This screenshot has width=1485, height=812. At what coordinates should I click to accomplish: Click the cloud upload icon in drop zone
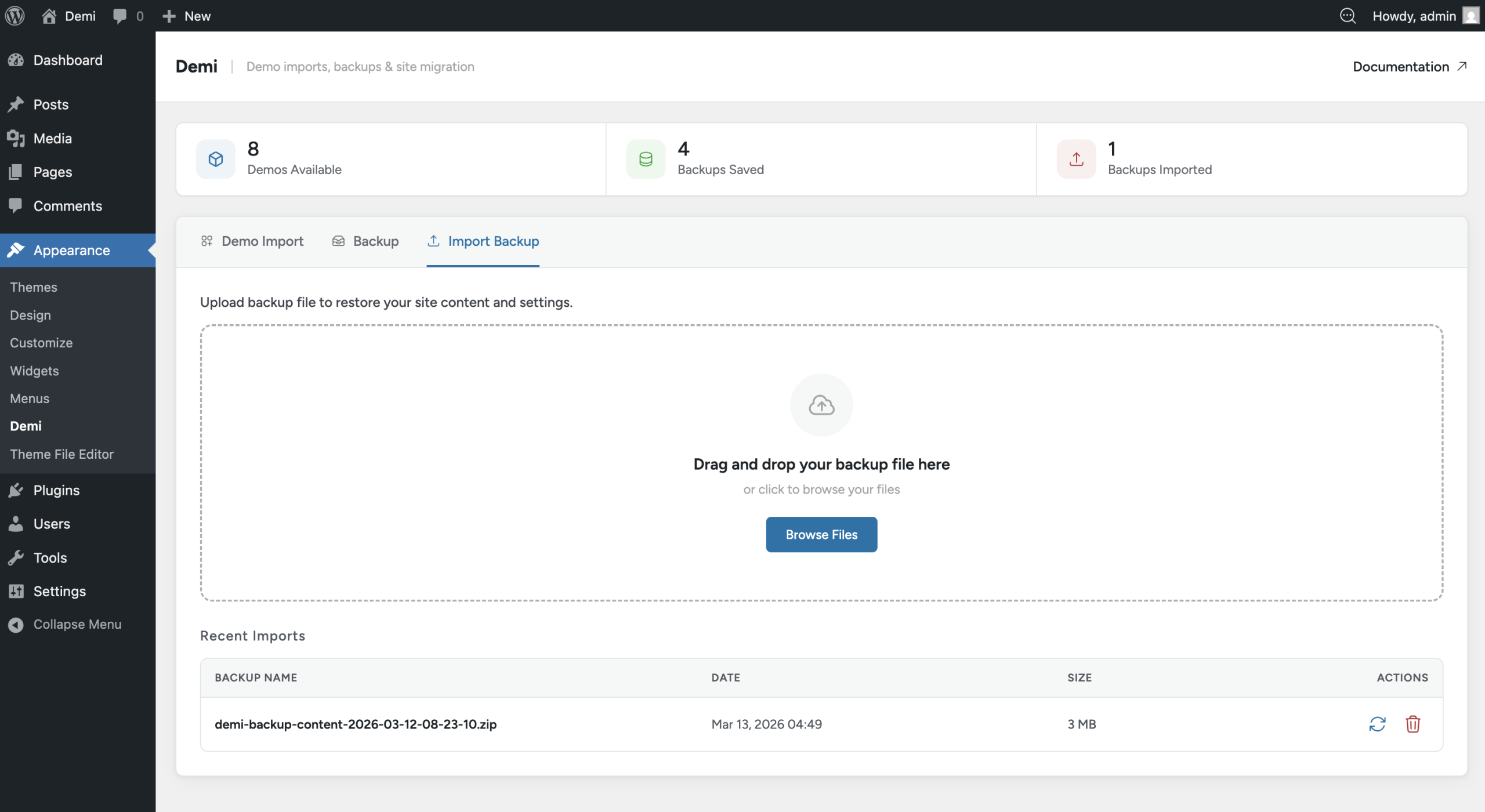click(821, 405)
